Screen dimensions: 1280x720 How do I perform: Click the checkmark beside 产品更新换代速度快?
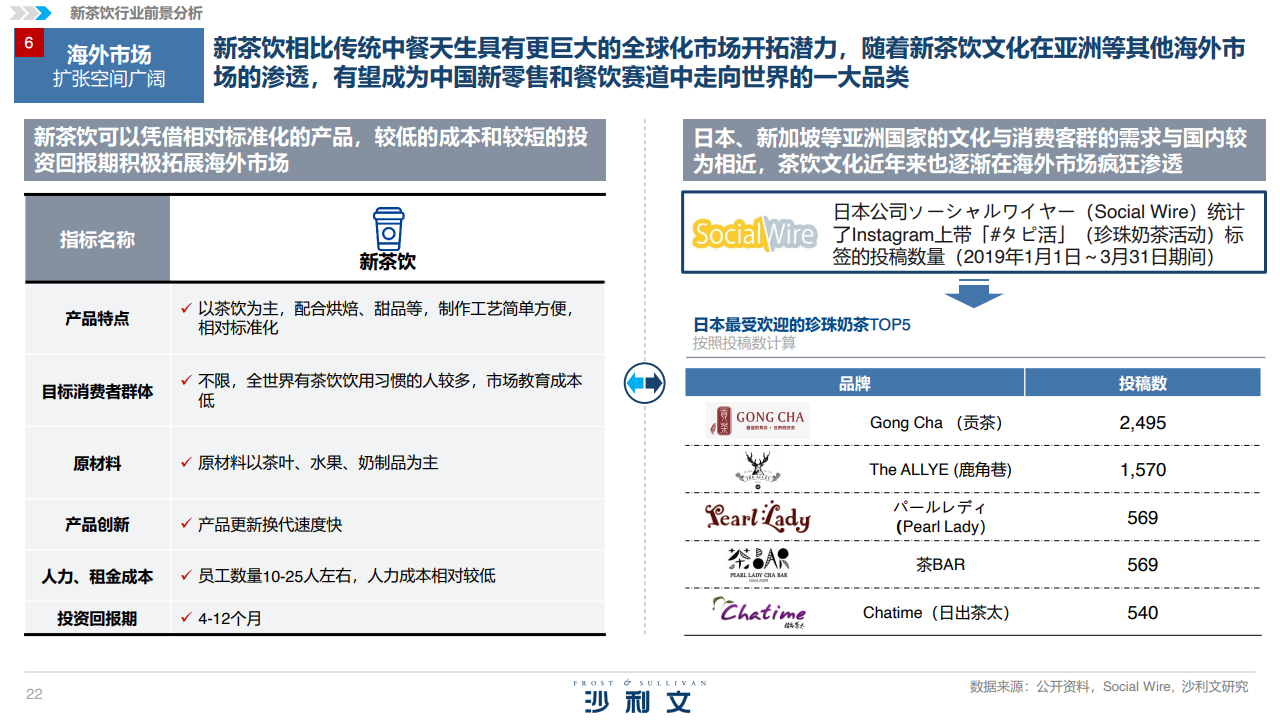click(186, 523)
